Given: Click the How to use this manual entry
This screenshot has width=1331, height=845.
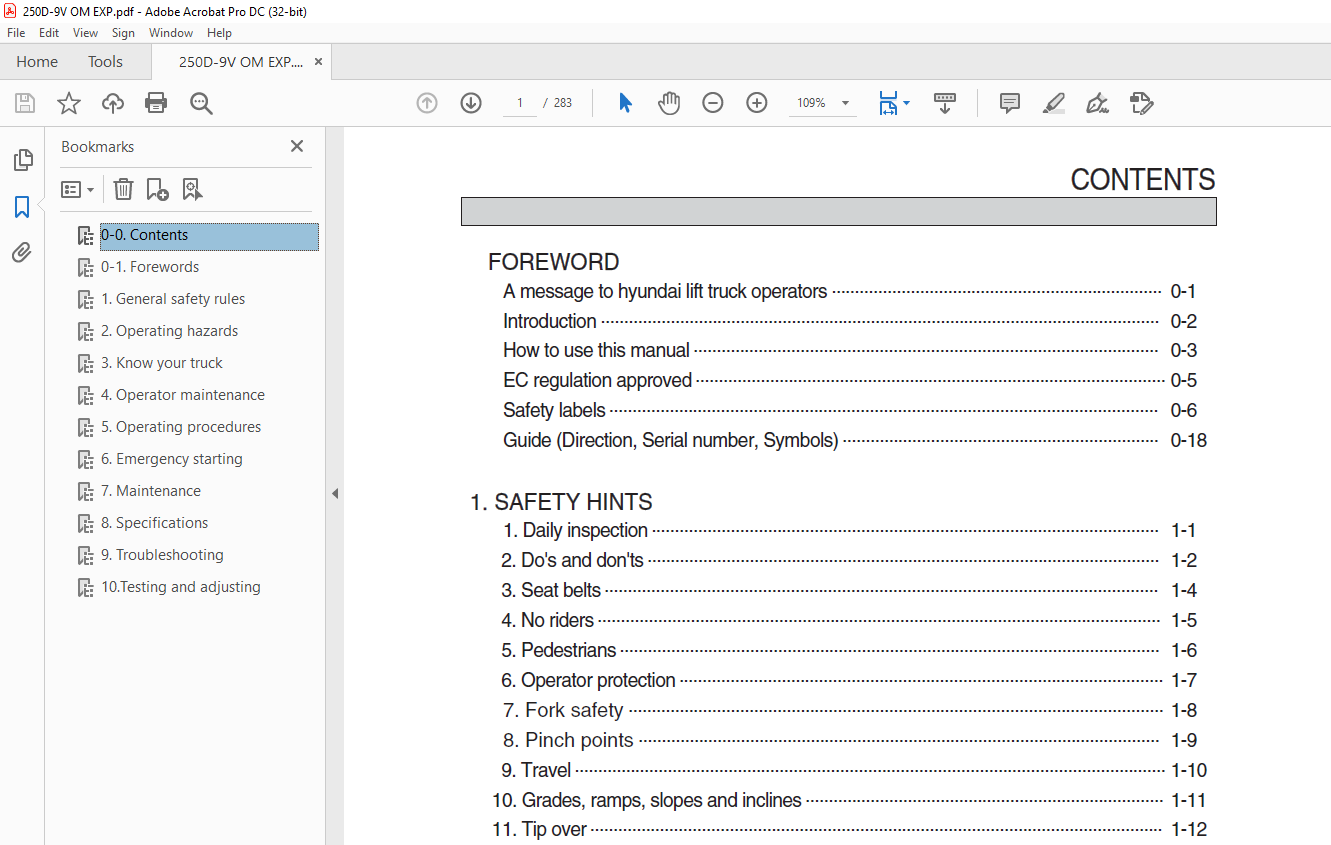Looking at the screenshot, I should [x=596, y=350].
